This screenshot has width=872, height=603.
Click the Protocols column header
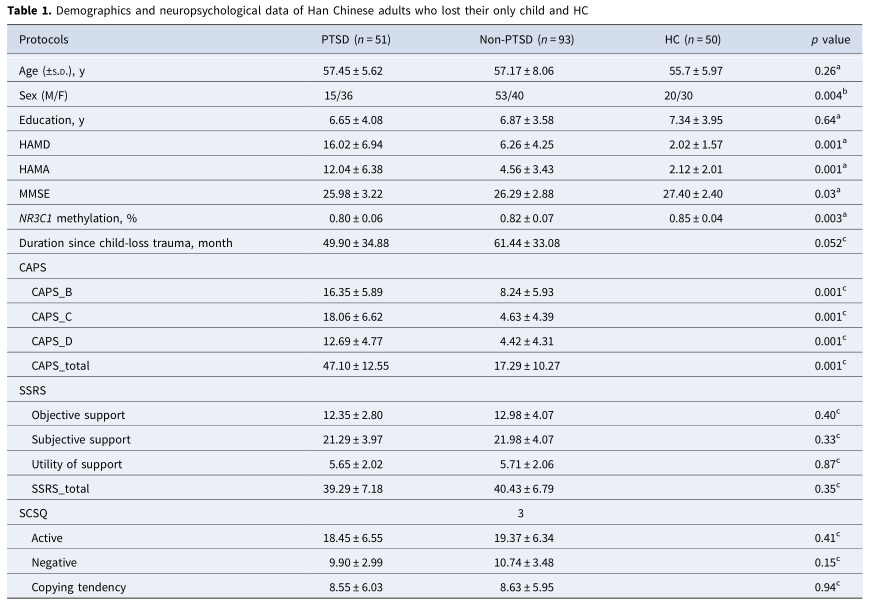tap(44, 40)
